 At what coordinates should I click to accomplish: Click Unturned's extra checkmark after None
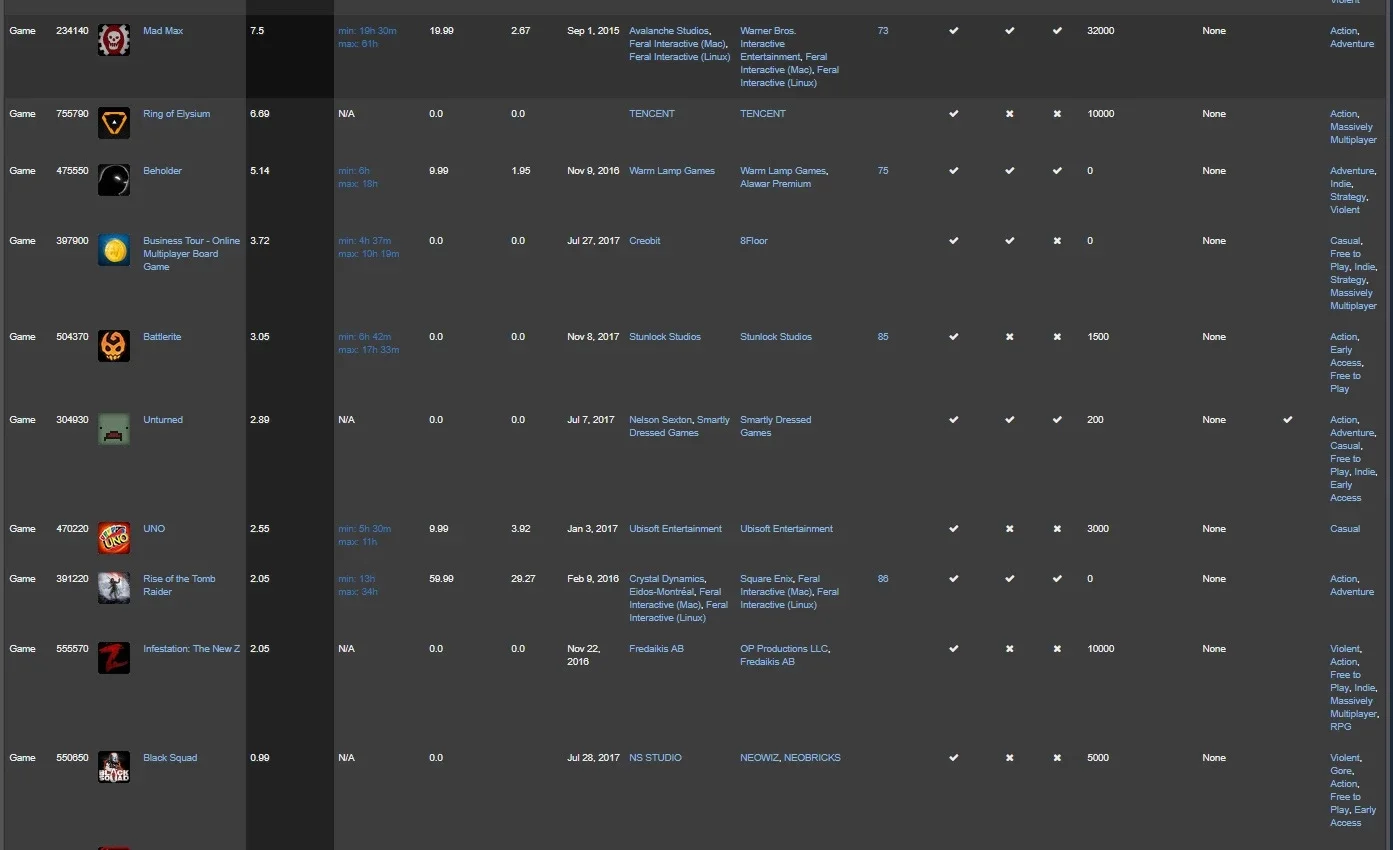(x=1288, y=420)
